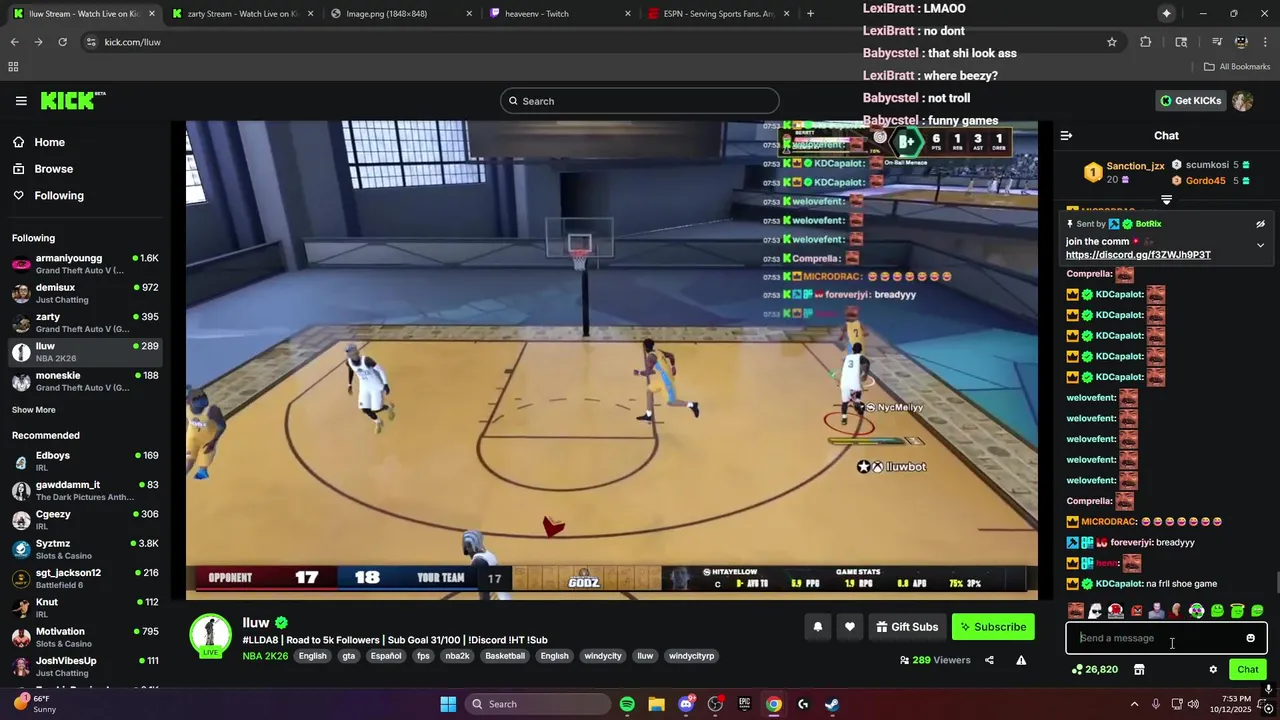Screen dimensions: 1280x720
Task: Open chat settings gear
Action: click(1213, 670)
